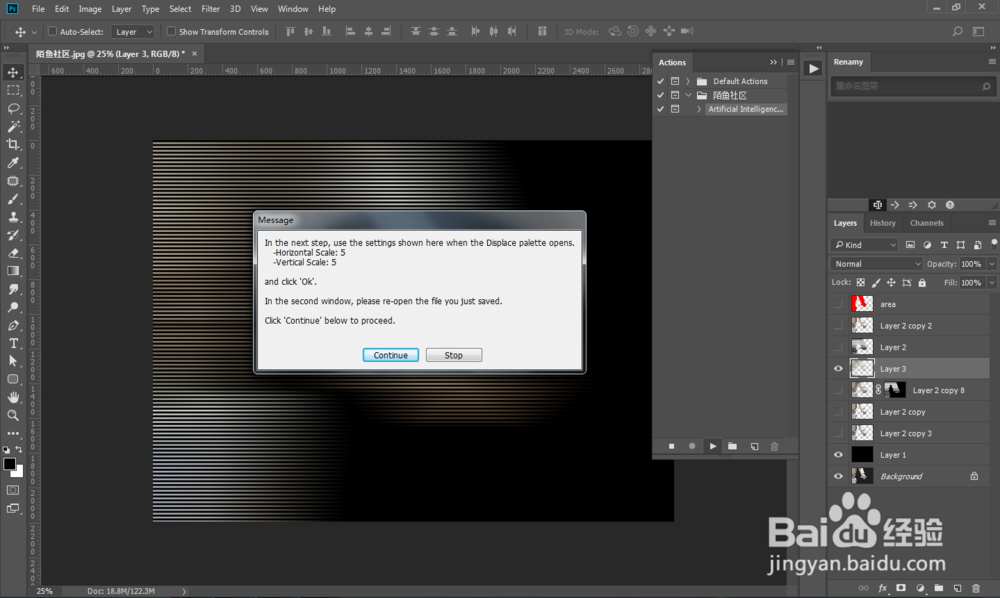Add layer style via fx icon
This screenshot has width=1000, height=598.
pyautogui.click(x=883, y=588)
